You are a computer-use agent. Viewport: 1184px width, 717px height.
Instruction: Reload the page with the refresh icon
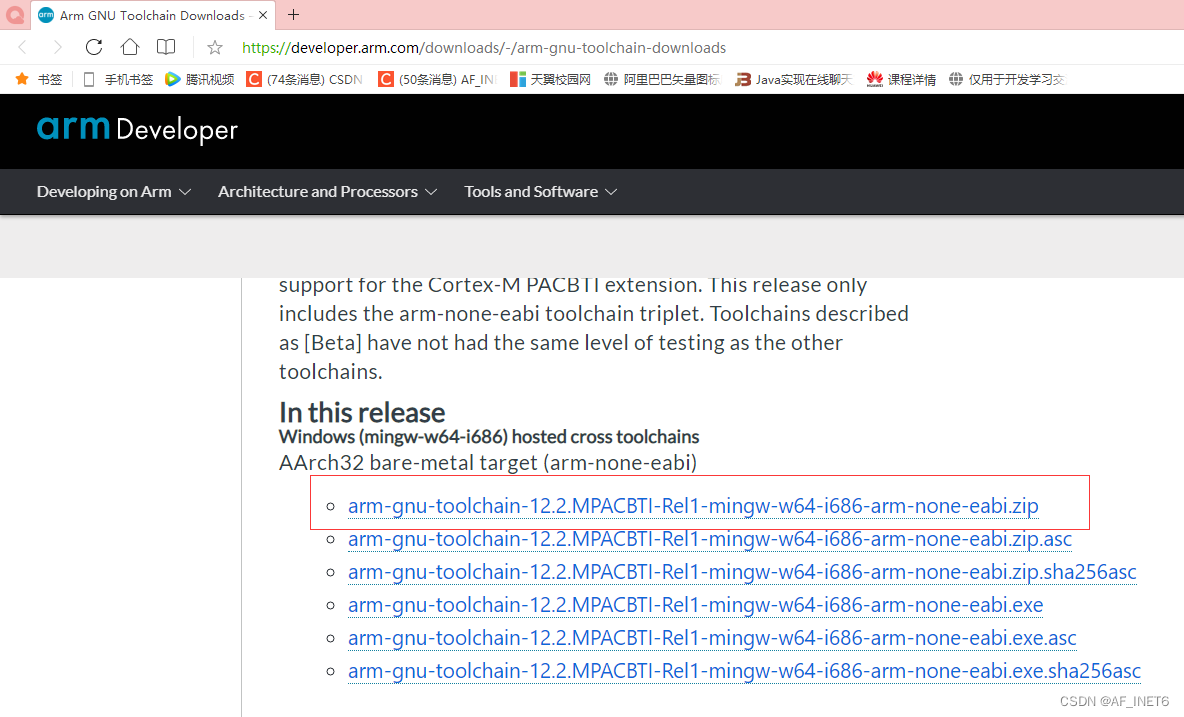94,47
